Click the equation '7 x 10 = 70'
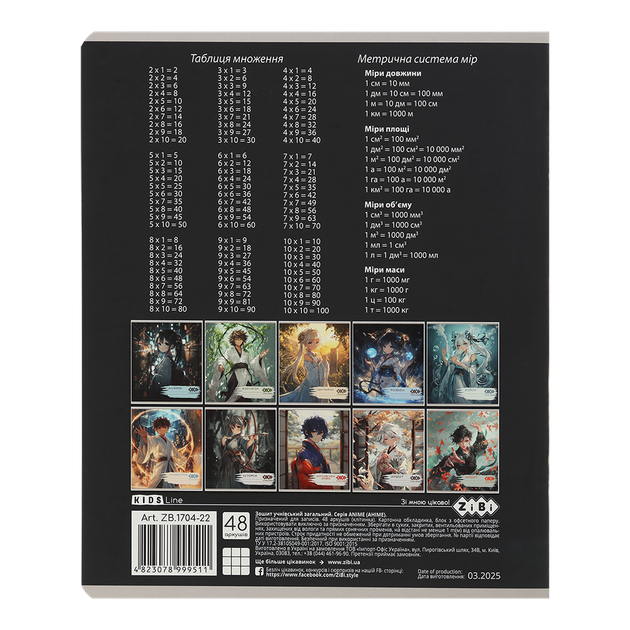630x630 pixels. [302, 226]
